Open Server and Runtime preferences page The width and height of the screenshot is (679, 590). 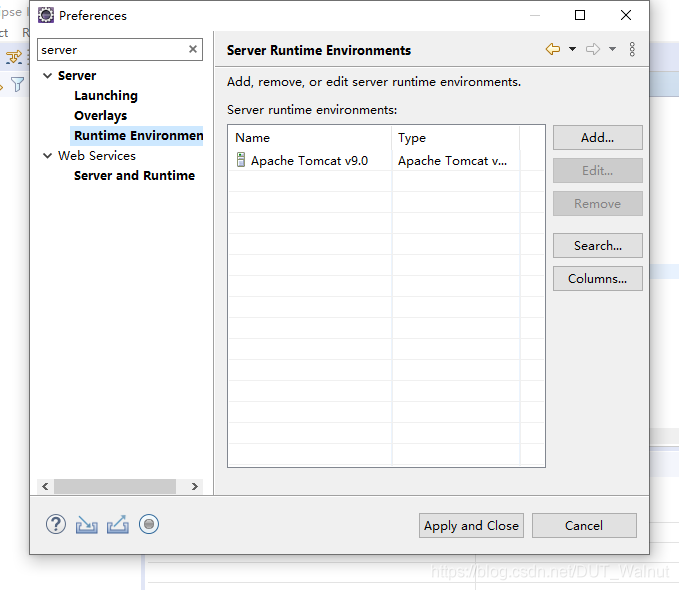134,175
